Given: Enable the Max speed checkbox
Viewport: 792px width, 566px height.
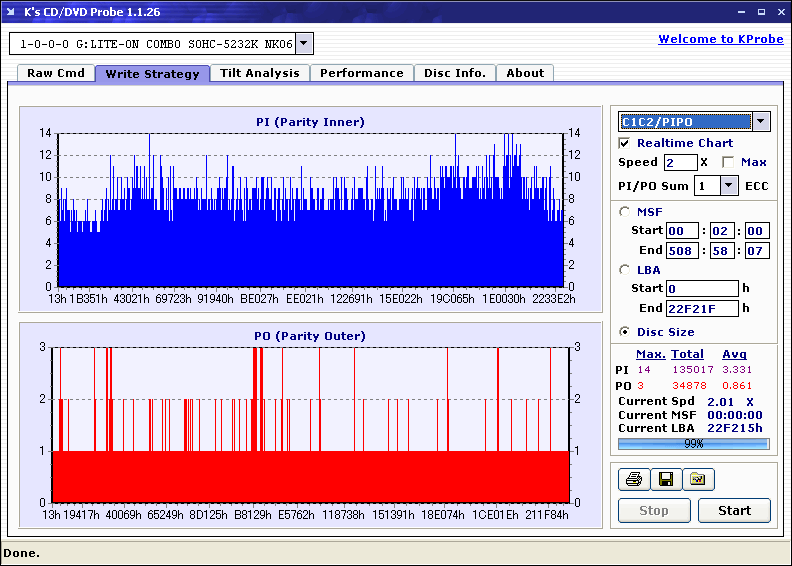Looking at the screenshot, I should click(x=728, y=162).
